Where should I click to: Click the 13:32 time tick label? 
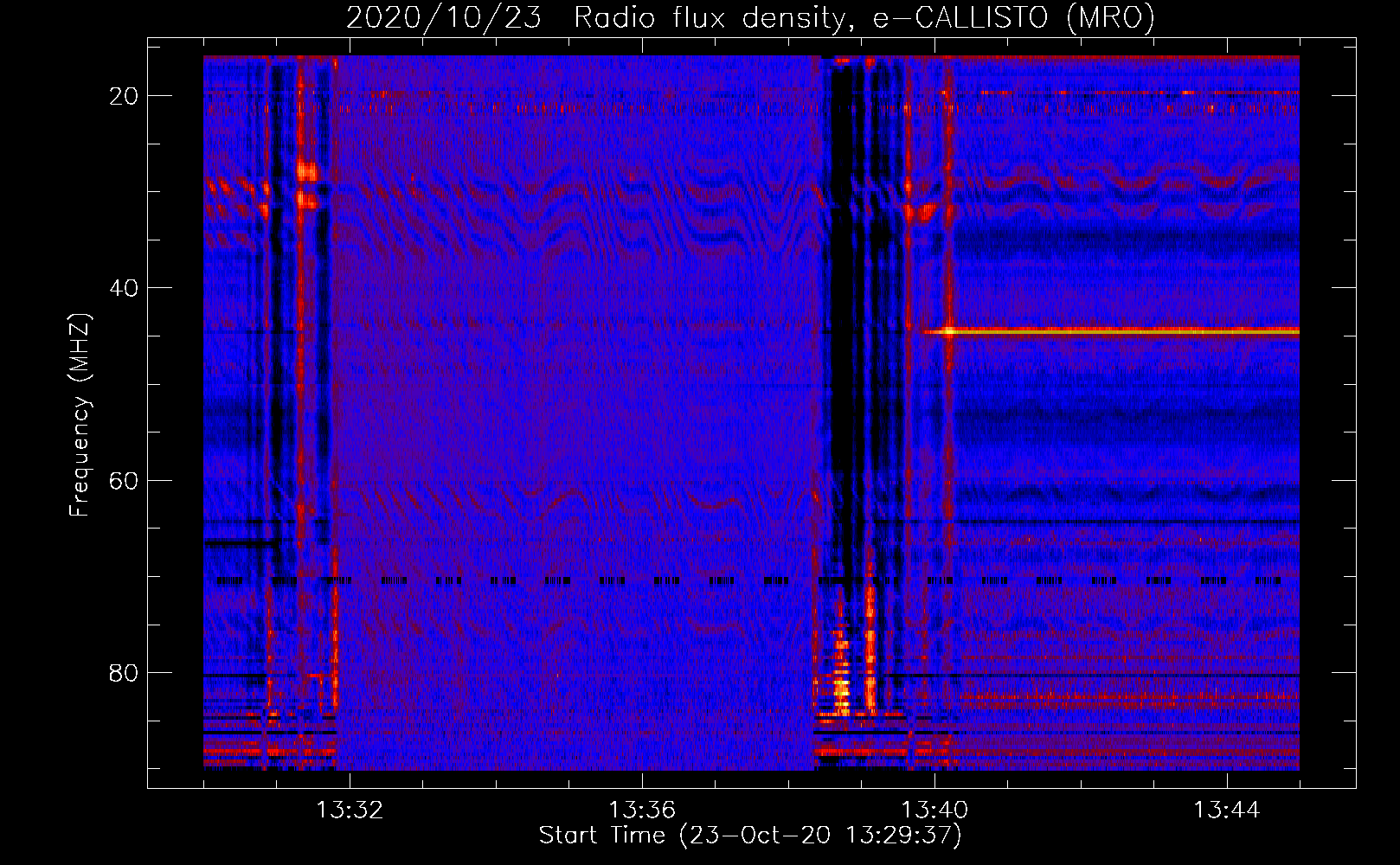[350, 811]
